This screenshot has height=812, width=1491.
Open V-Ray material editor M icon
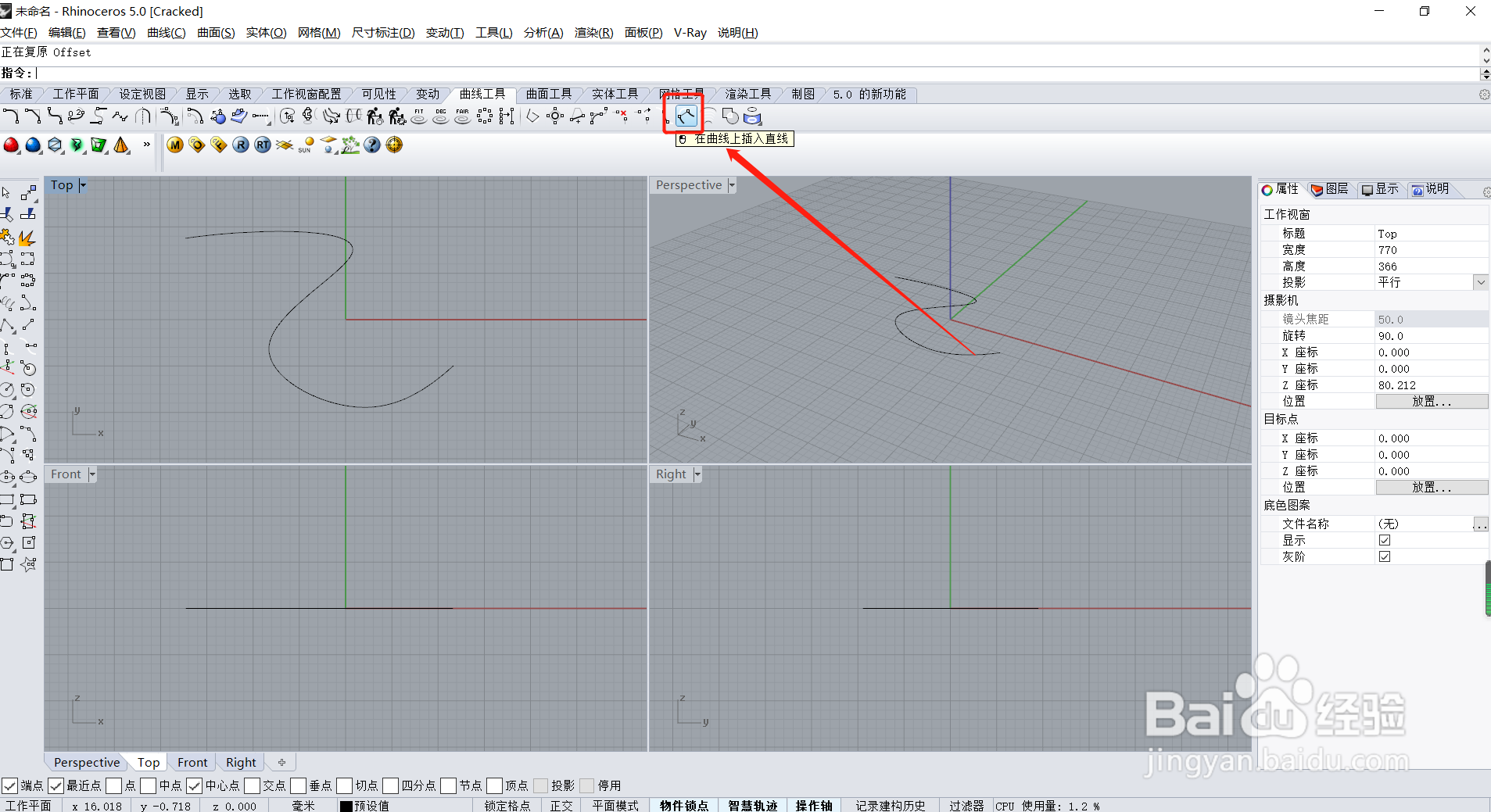coord(175,145)
